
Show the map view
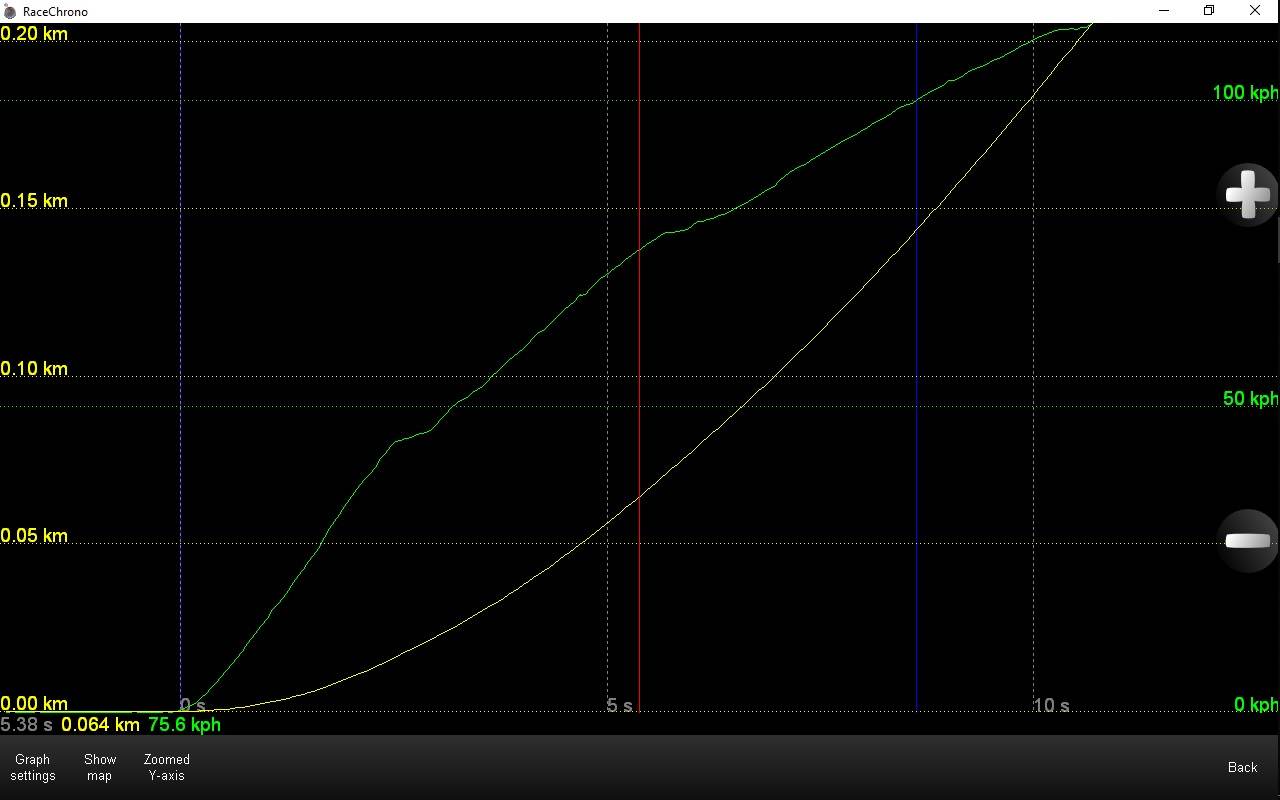point(100,767)
